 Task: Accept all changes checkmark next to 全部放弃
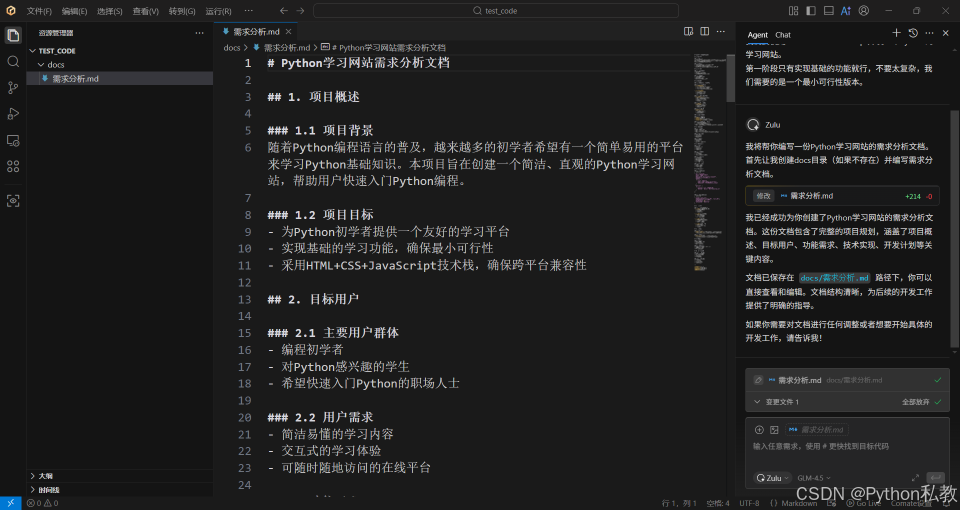point(938,402)
